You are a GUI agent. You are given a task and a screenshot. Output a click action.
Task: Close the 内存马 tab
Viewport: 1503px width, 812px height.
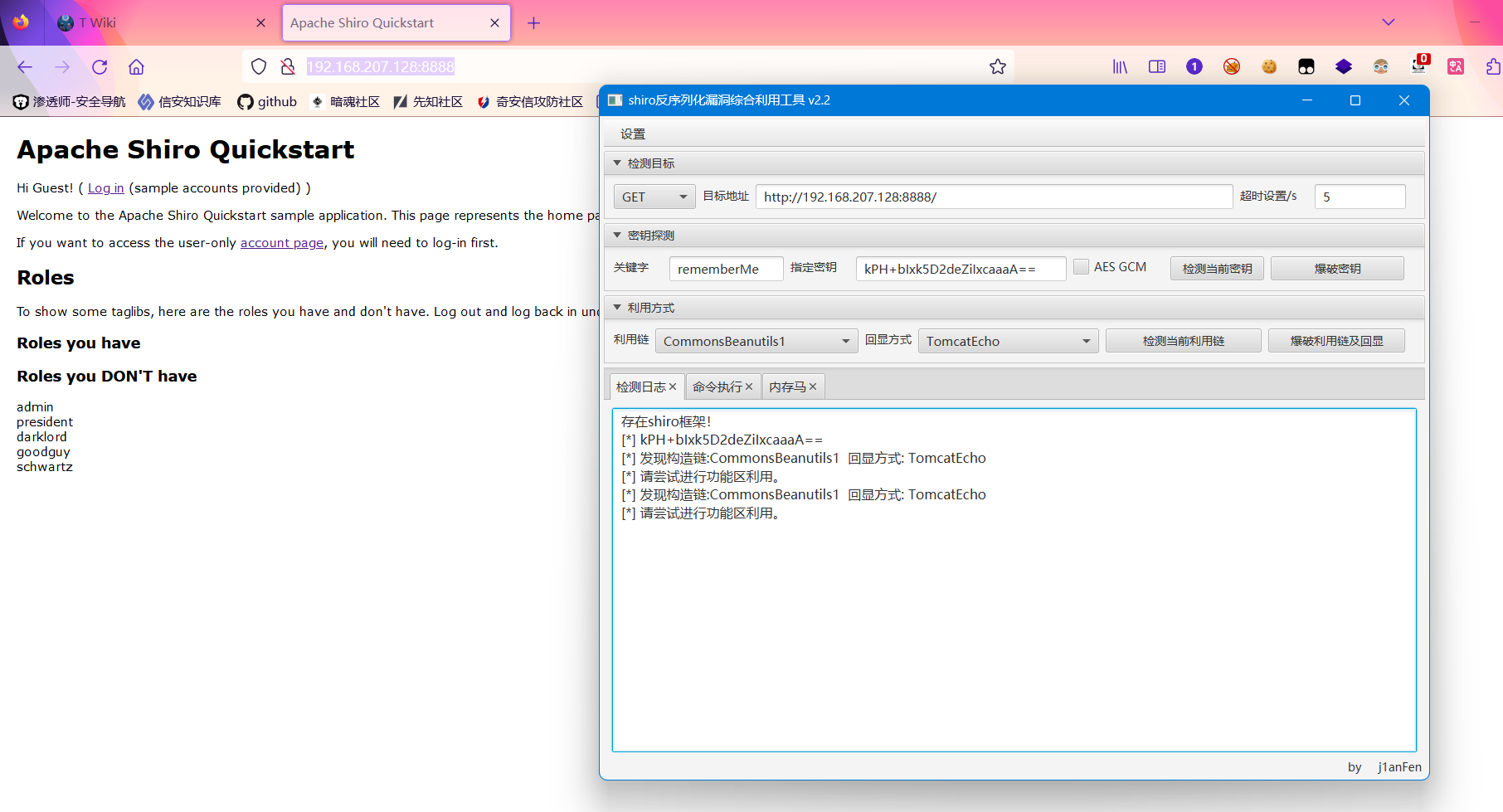[x=813, y=387]
